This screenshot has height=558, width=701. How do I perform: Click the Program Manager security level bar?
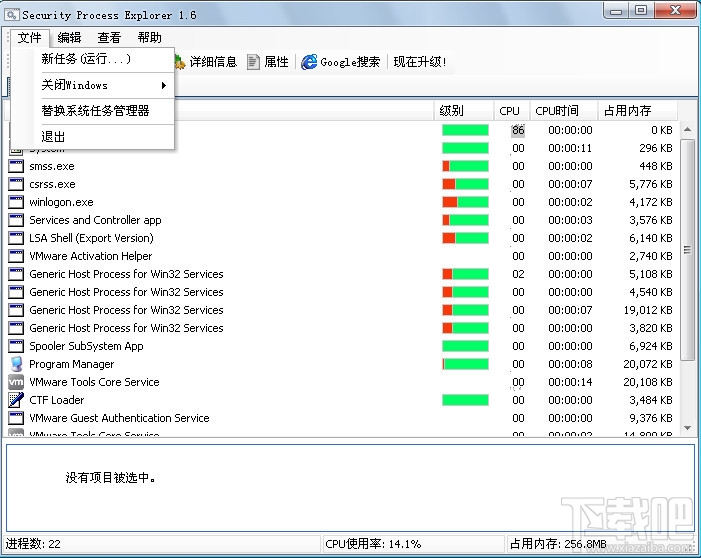pos(465,364)
